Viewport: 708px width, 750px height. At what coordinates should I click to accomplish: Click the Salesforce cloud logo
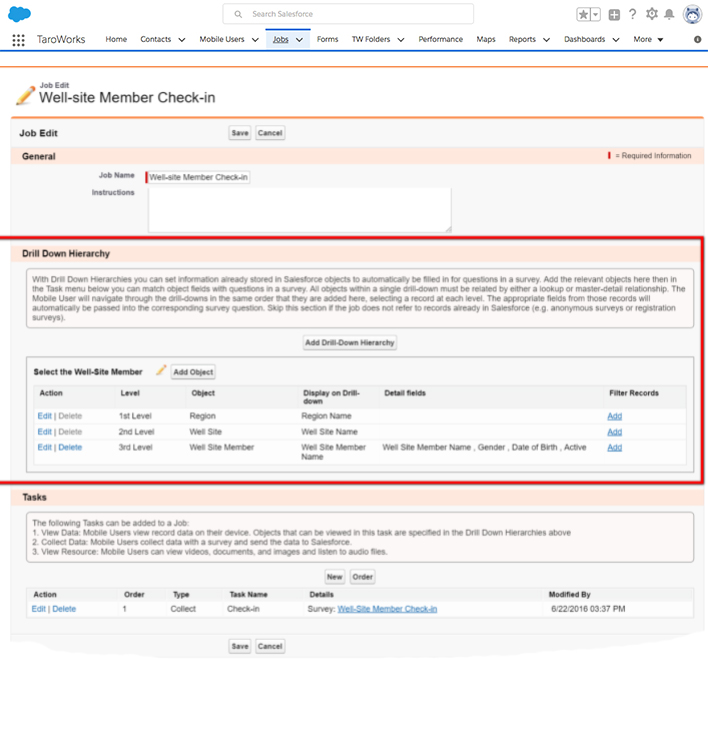click(x=20, y=14)
